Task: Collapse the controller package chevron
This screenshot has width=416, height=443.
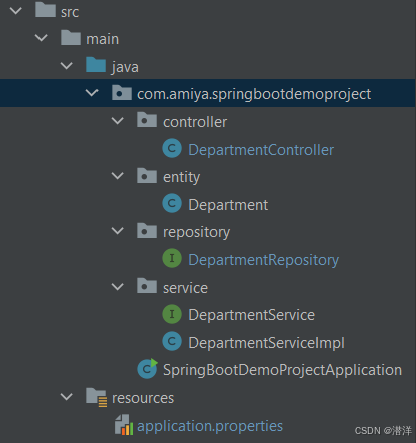Action: (x=118, y=121)
